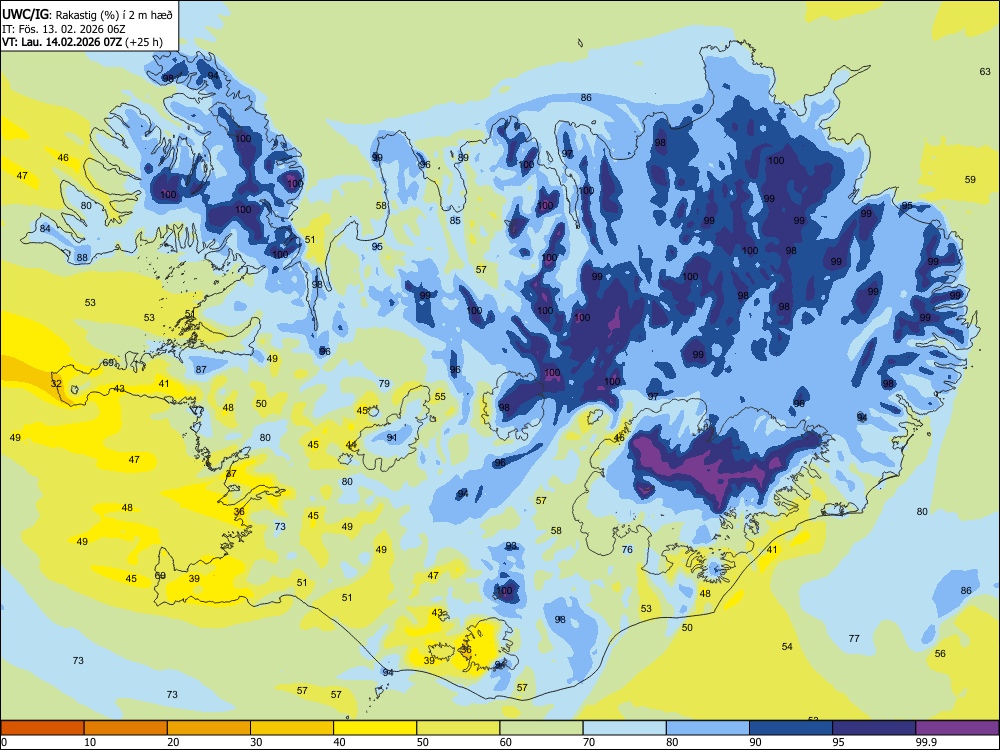Click the map value '32' in the orange area

[56, 383]
